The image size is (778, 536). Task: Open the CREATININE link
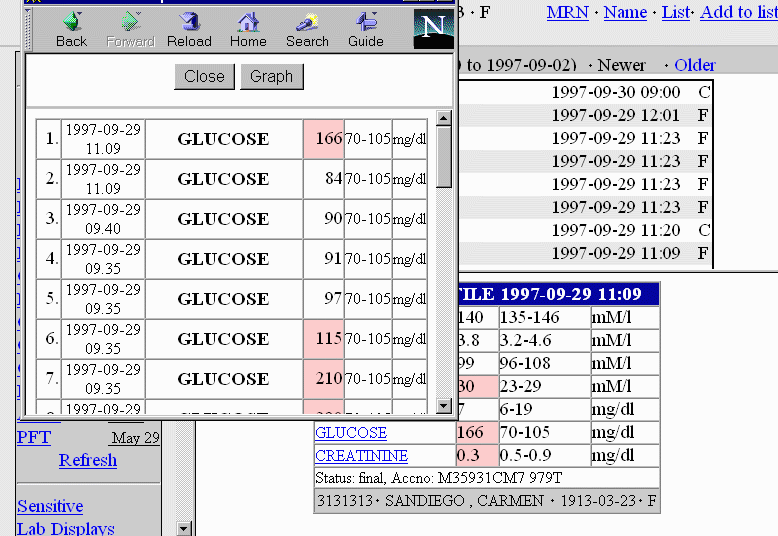pyautogui.click(x=361, y=456)
